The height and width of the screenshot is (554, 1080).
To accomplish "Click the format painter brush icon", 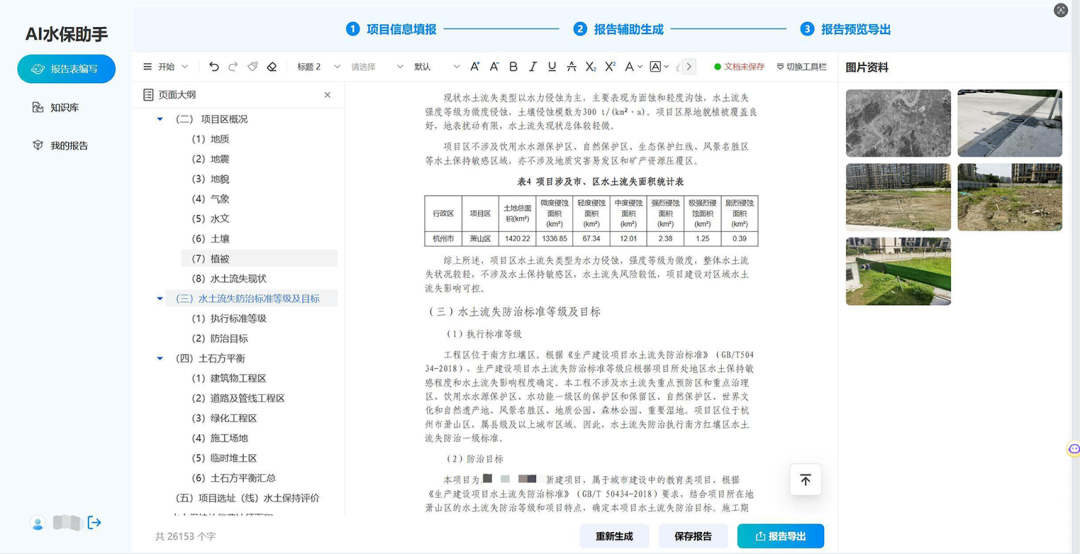I will 253,67.
